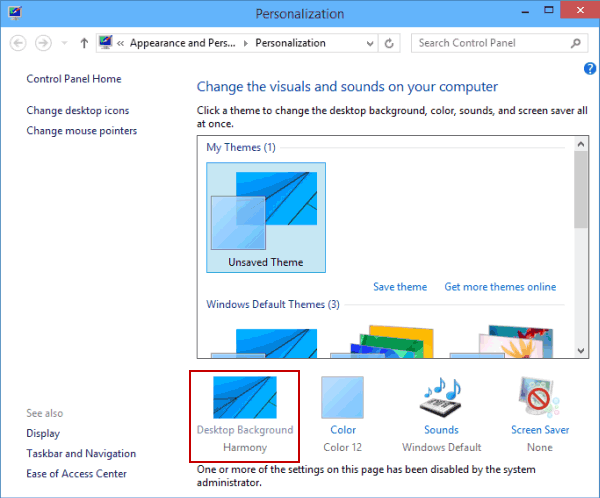Minimize the Personalization window

click(525, 12)
